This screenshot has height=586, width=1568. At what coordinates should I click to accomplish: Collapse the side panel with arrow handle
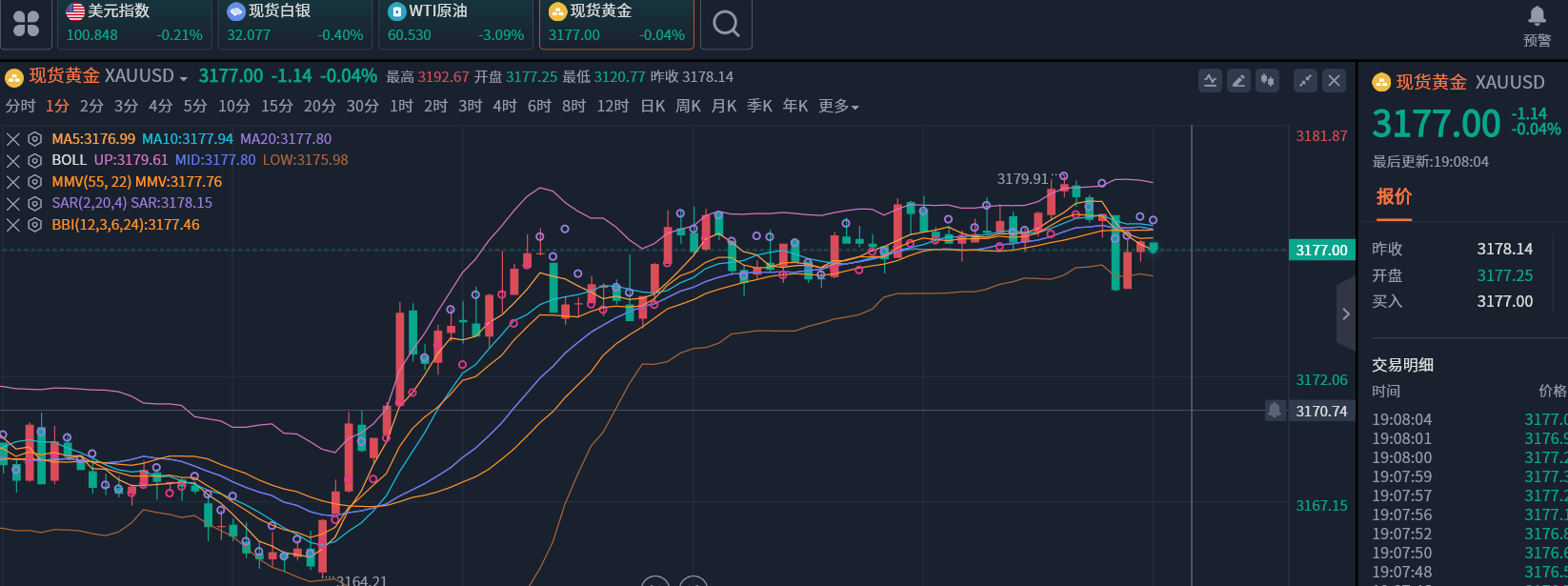tap(1345, 313)
